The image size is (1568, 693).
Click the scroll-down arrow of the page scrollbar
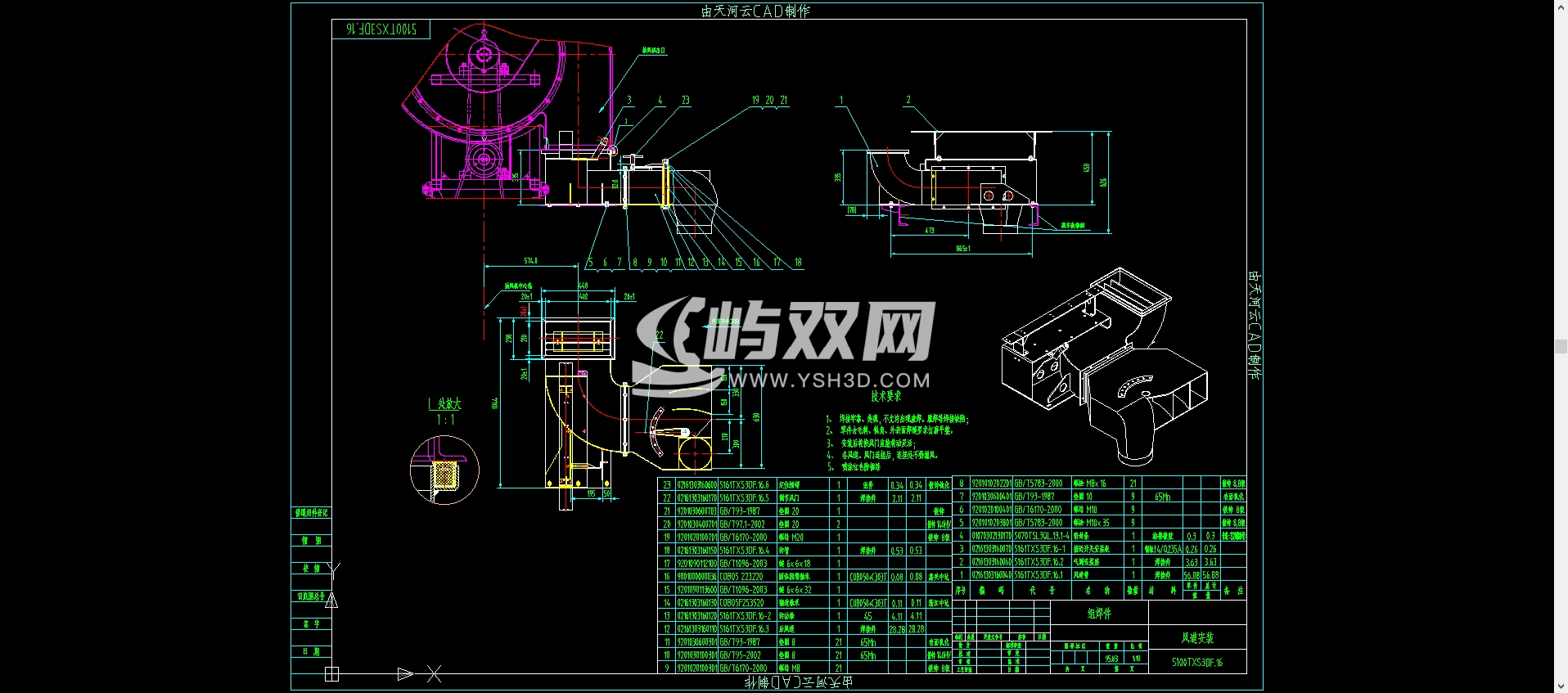tap(1561, 687)
